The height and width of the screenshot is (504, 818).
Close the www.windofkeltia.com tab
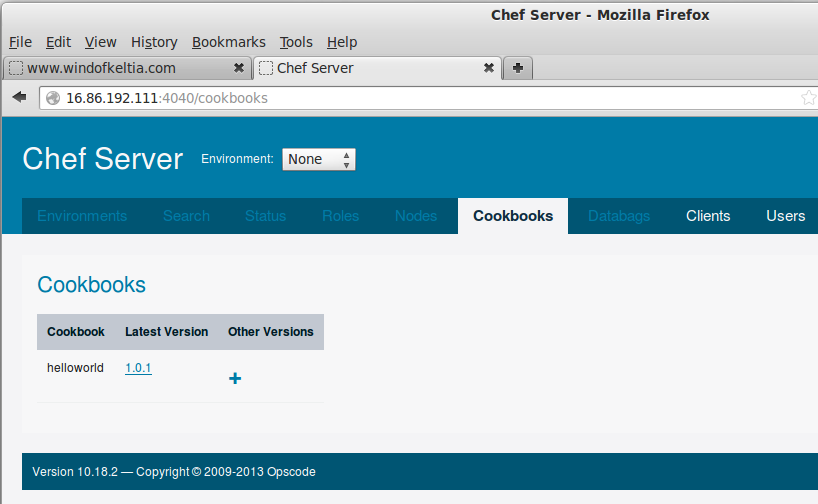tap(238, 68)
